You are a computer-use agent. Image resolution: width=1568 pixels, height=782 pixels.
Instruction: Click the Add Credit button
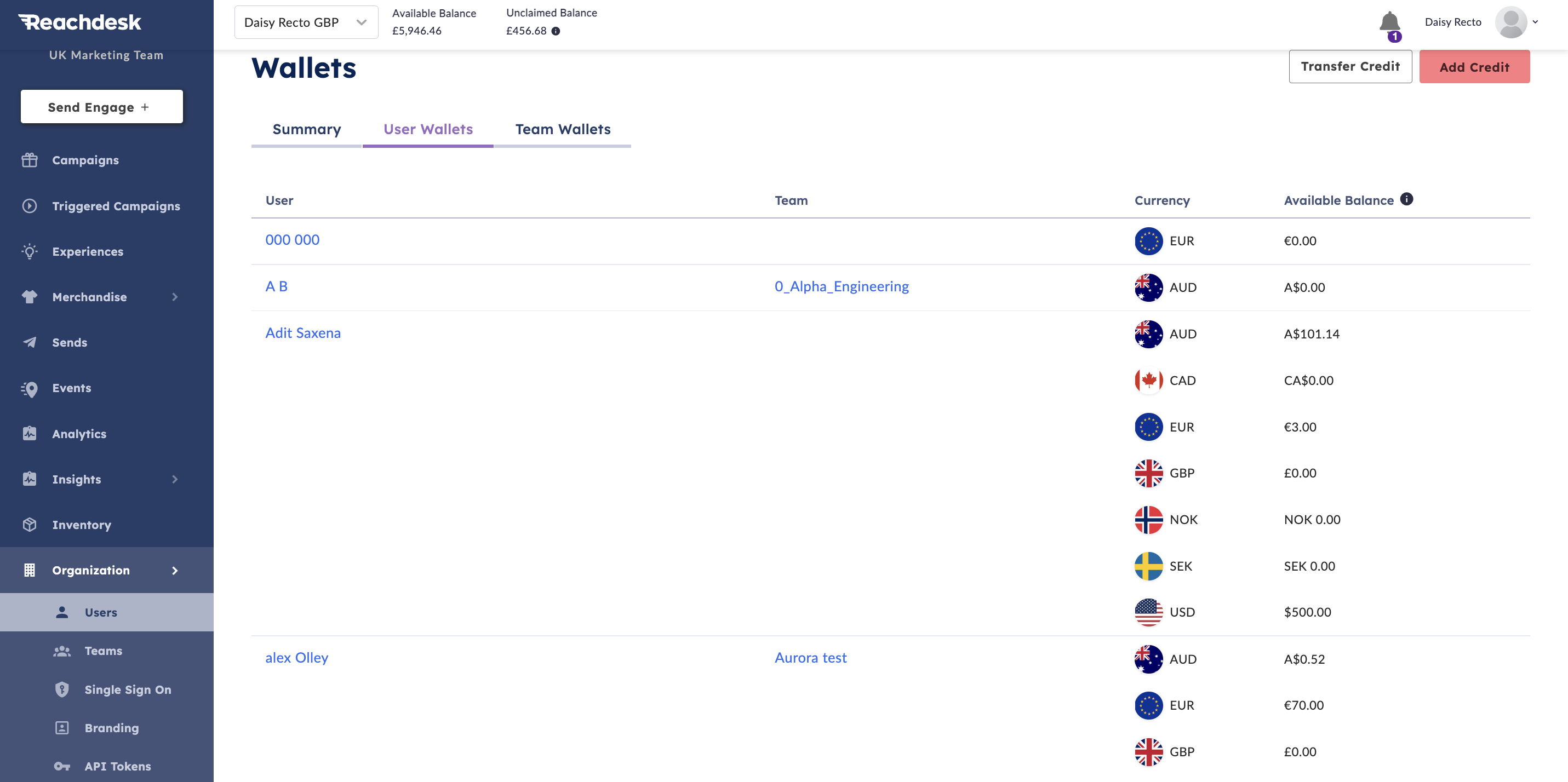(1474, 66)
